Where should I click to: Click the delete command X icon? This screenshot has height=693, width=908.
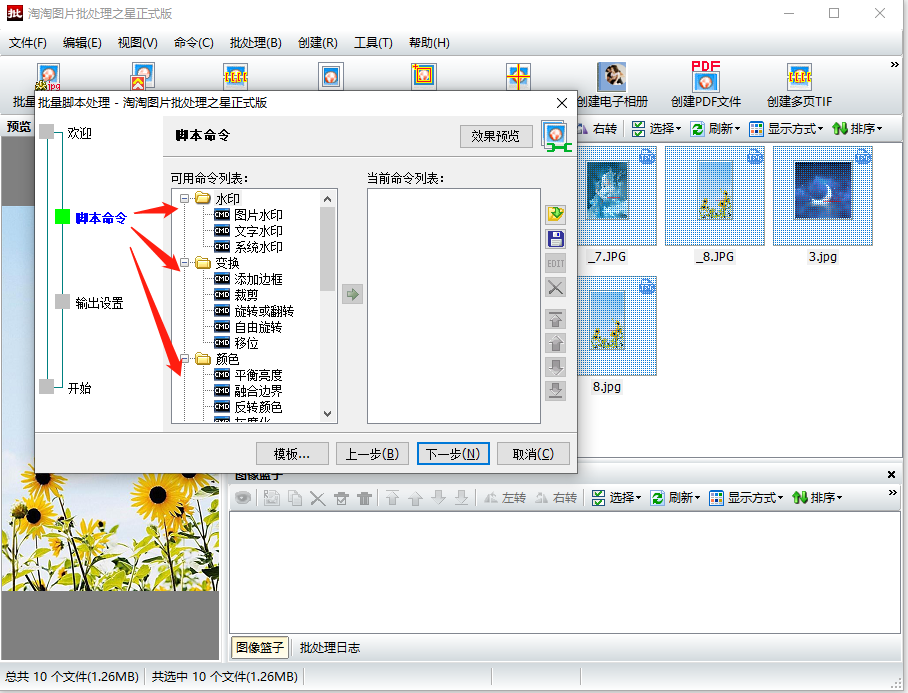[555, 288]
